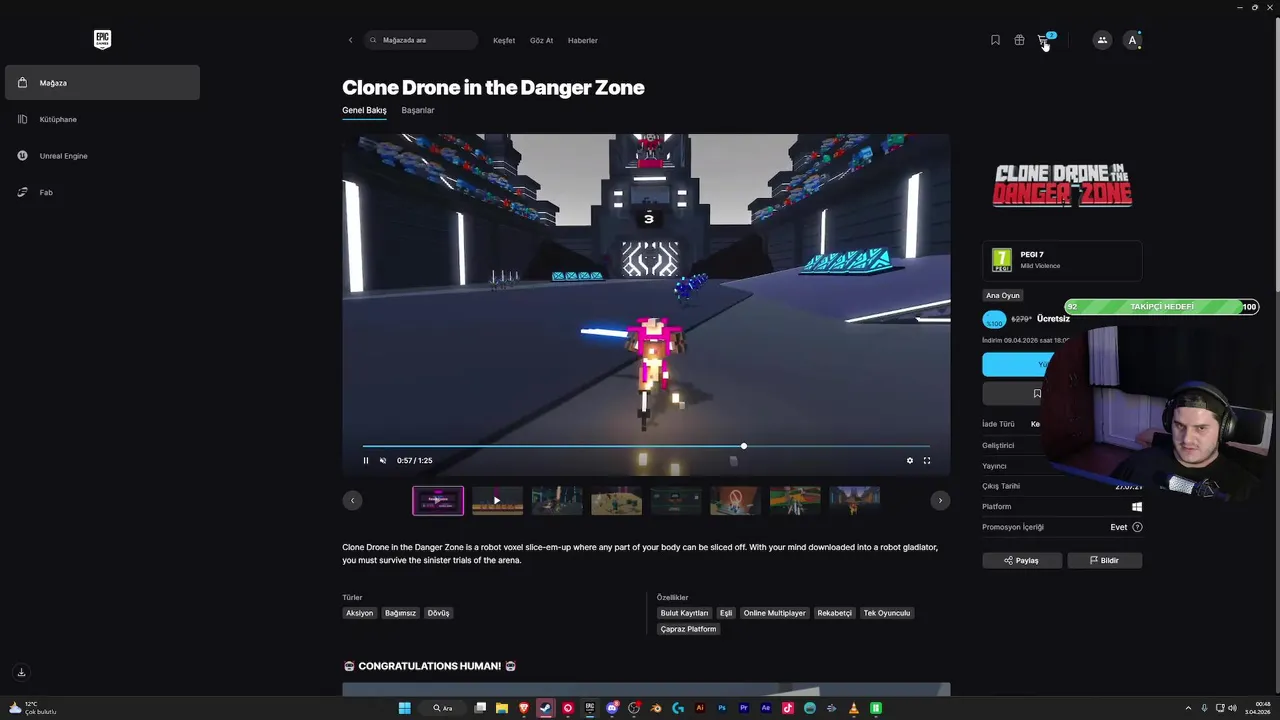Click the Bulut Kayıtları feature tag
Viewport: 1280px width, 720px height.
tap(684, 613)
